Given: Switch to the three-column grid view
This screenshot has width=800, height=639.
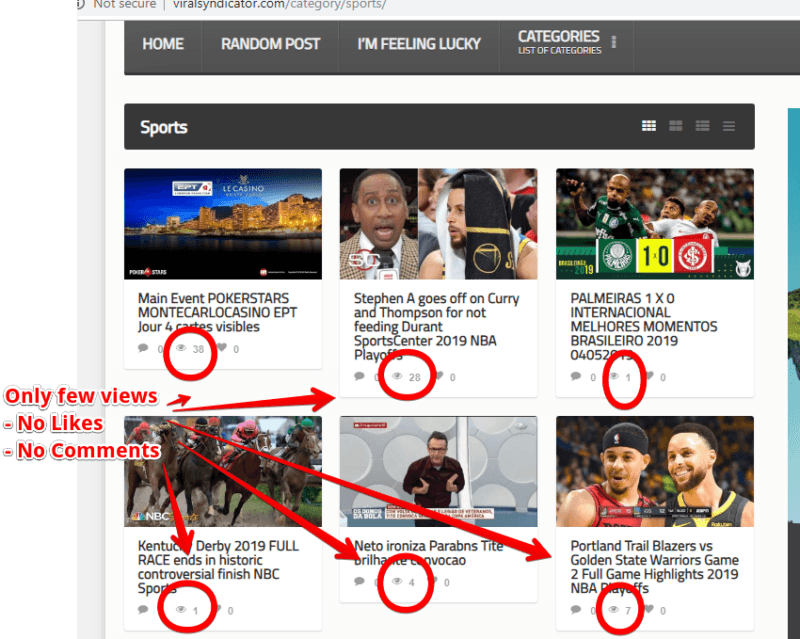Looking at the screenshot, I should click(x=649, y=126).
